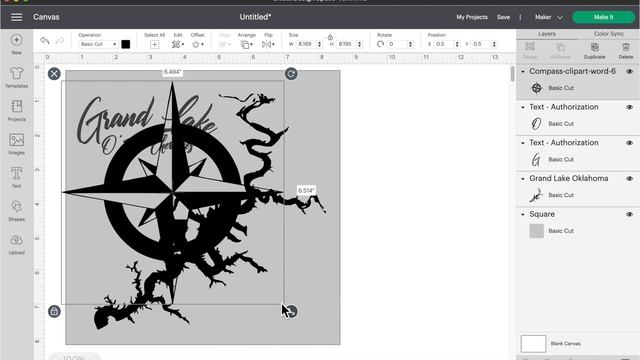Hide the Grand Lake Oklahoma layer
The image size is (640, 360).
point(629,178)
